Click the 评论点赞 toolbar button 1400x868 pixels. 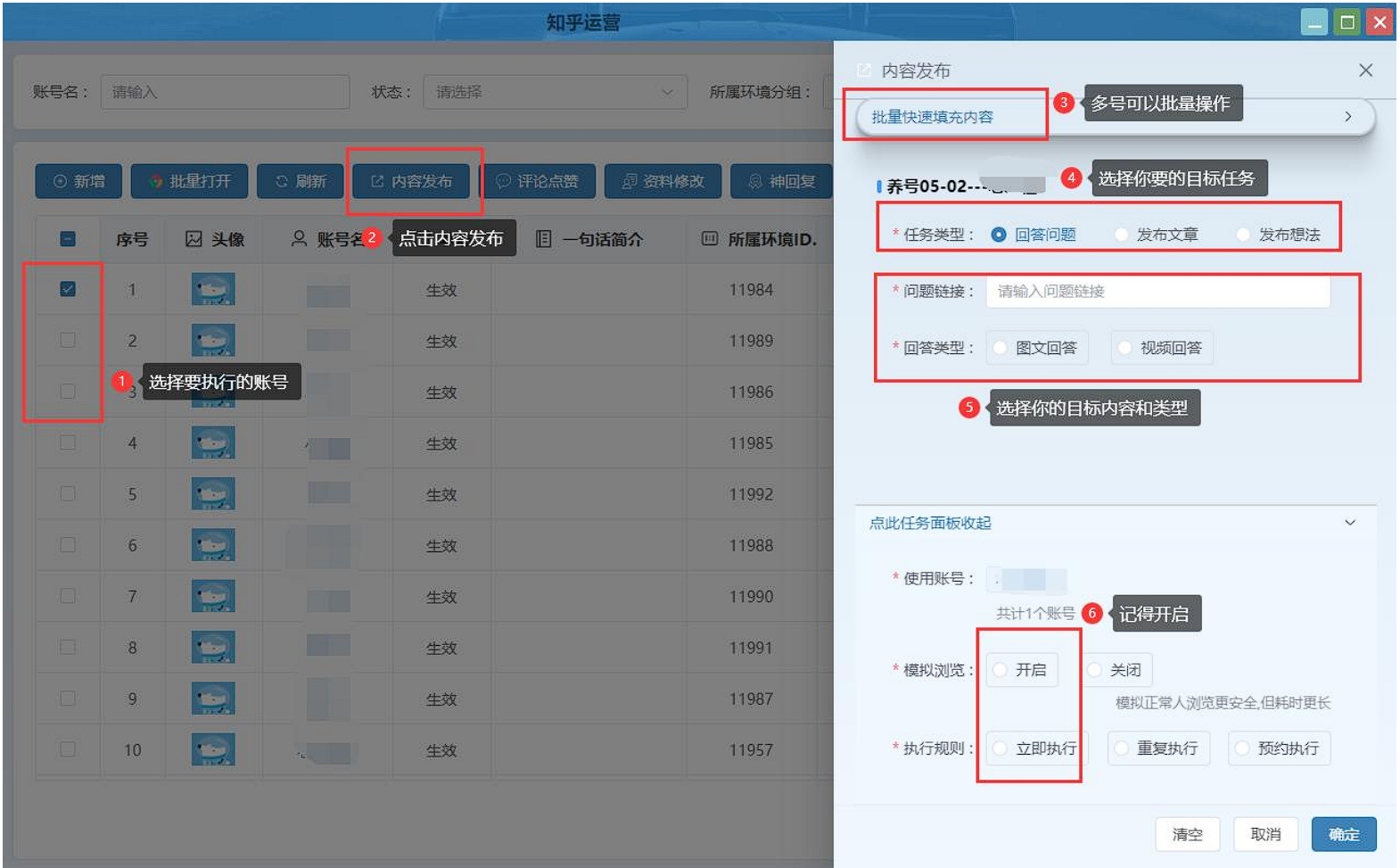click(x=537, y=181)
